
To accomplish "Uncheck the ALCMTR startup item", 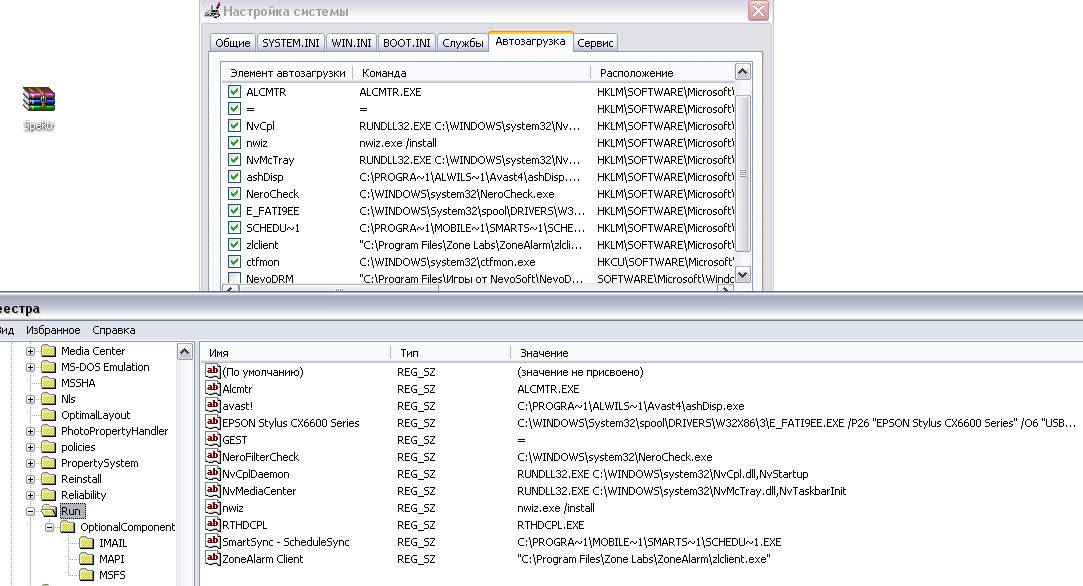I will click(234, 92).
